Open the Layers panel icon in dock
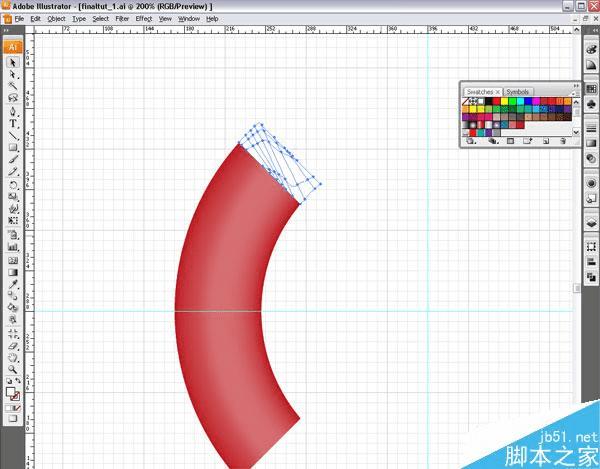This screenshot has height=469, width=600. point(591,222)
